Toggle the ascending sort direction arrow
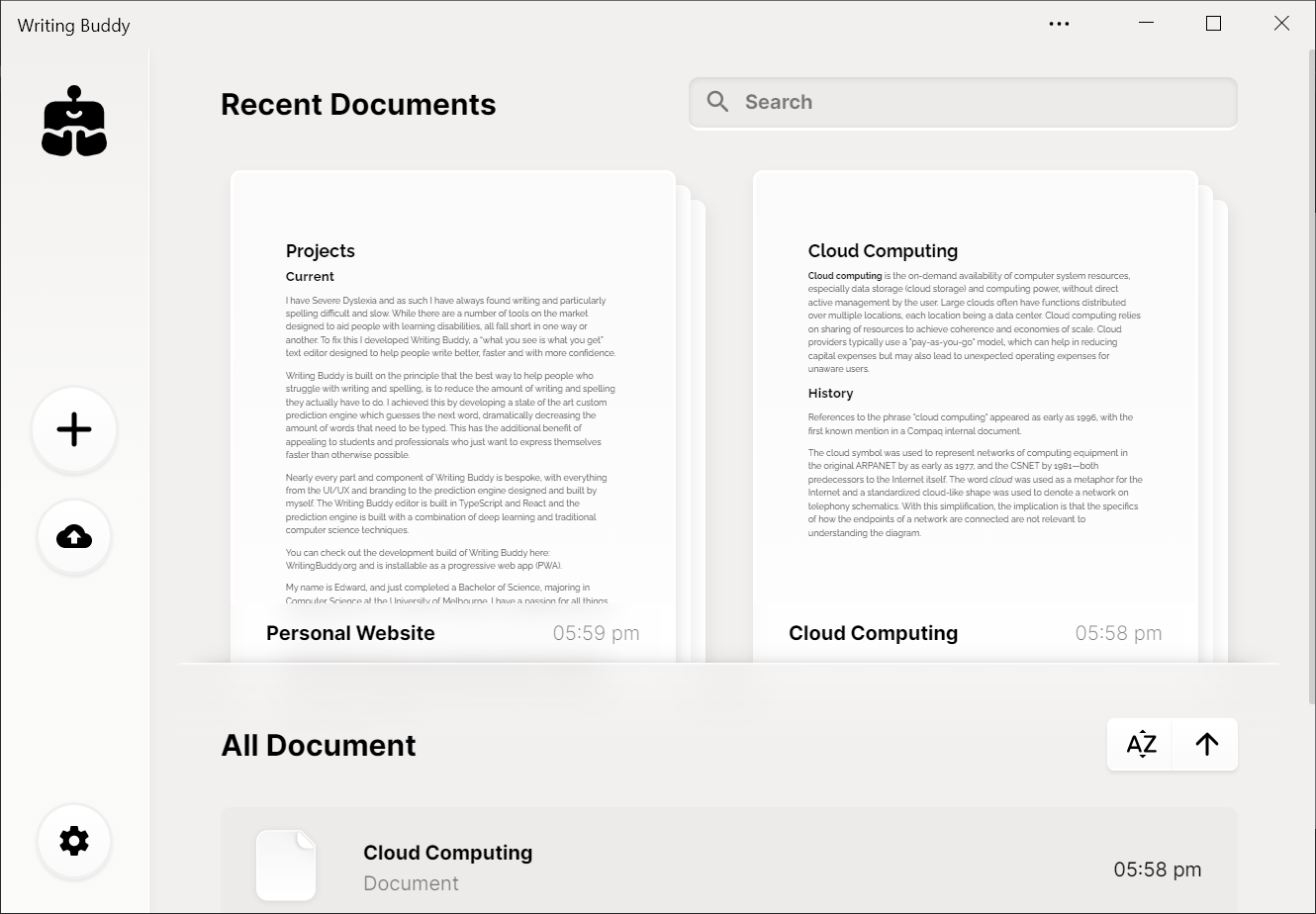Image resolution: width=1316 pixels, height=914 pixels. tap(1205, 744)
